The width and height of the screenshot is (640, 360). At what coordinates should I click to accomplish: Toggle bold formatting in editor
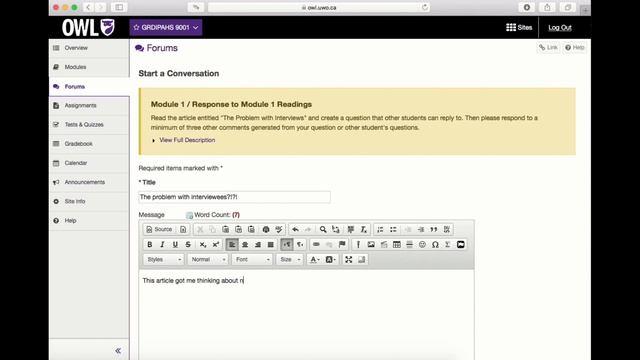tap(149, 244)
